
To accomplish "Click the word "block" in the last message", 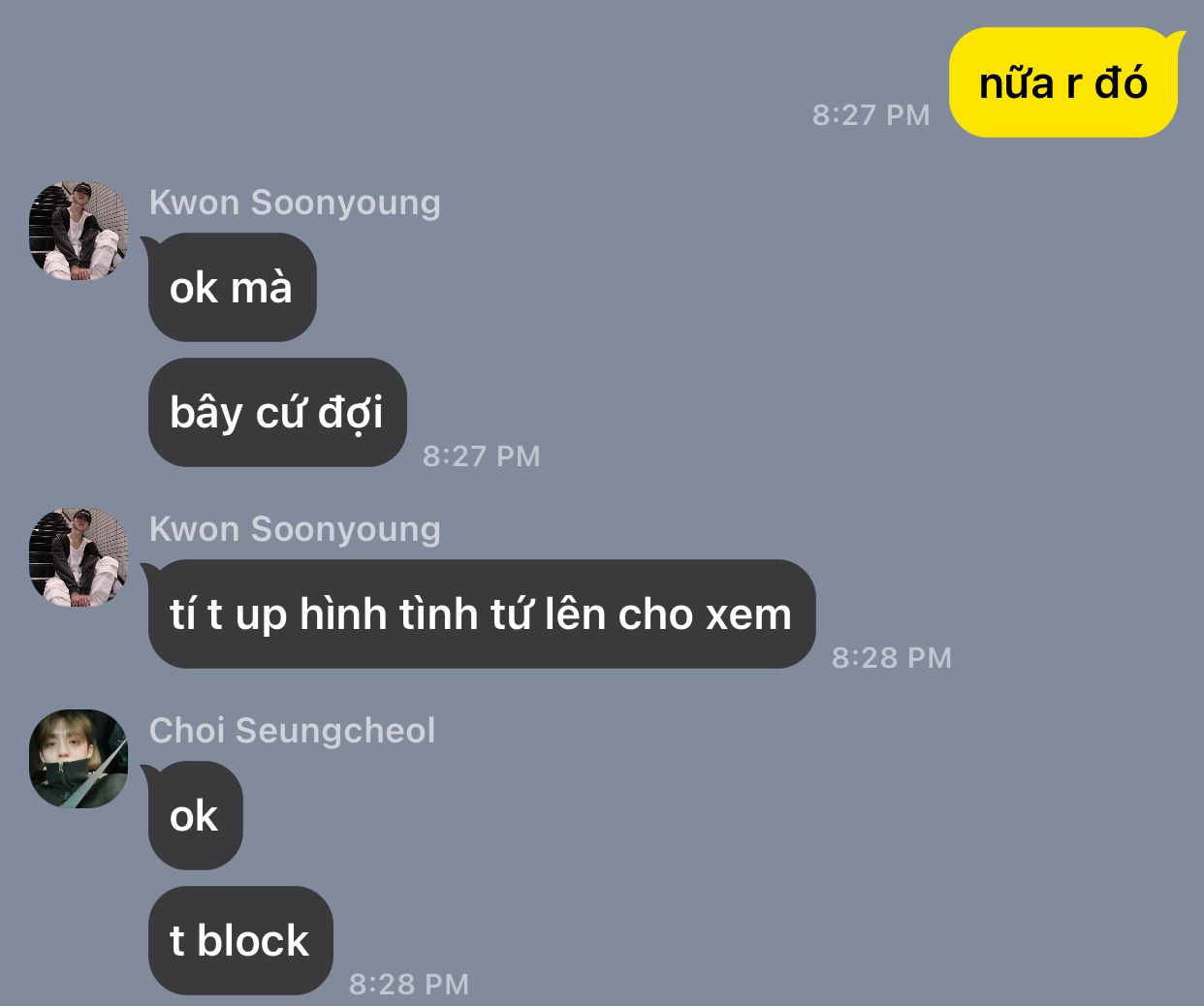I will (x=253, y=940).
